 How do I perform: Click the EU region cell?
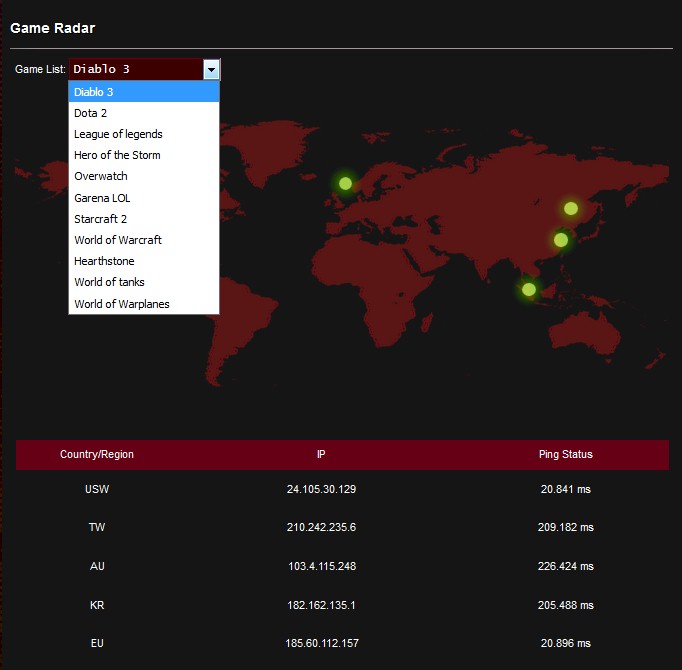coord(97,643)
